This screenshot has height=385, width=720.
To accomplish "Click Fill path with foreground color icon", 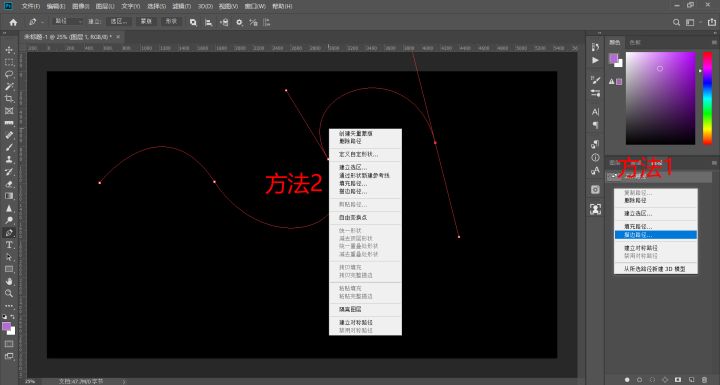I will coord(627,379).
